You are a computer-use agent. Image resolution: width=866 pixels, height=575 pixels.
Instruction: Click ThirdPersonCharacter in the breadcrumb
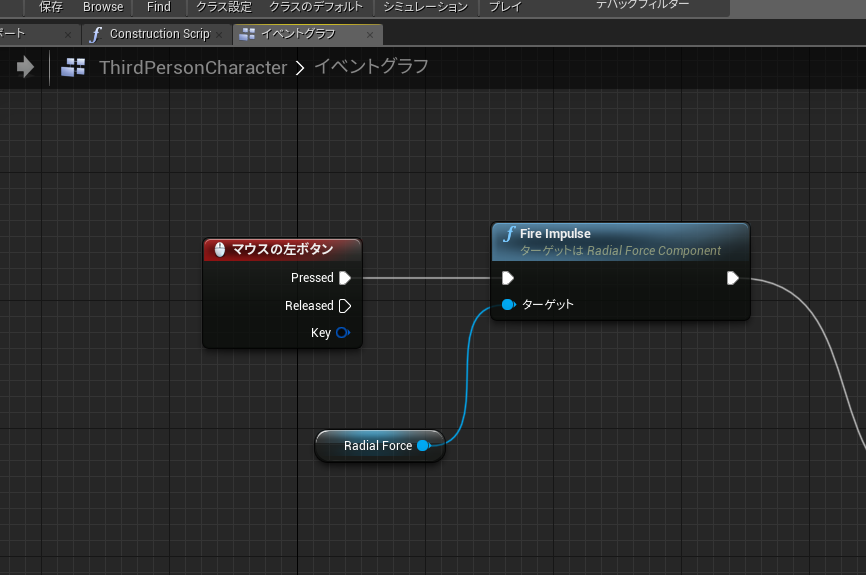pyautogui.click(x=193, y=67)
